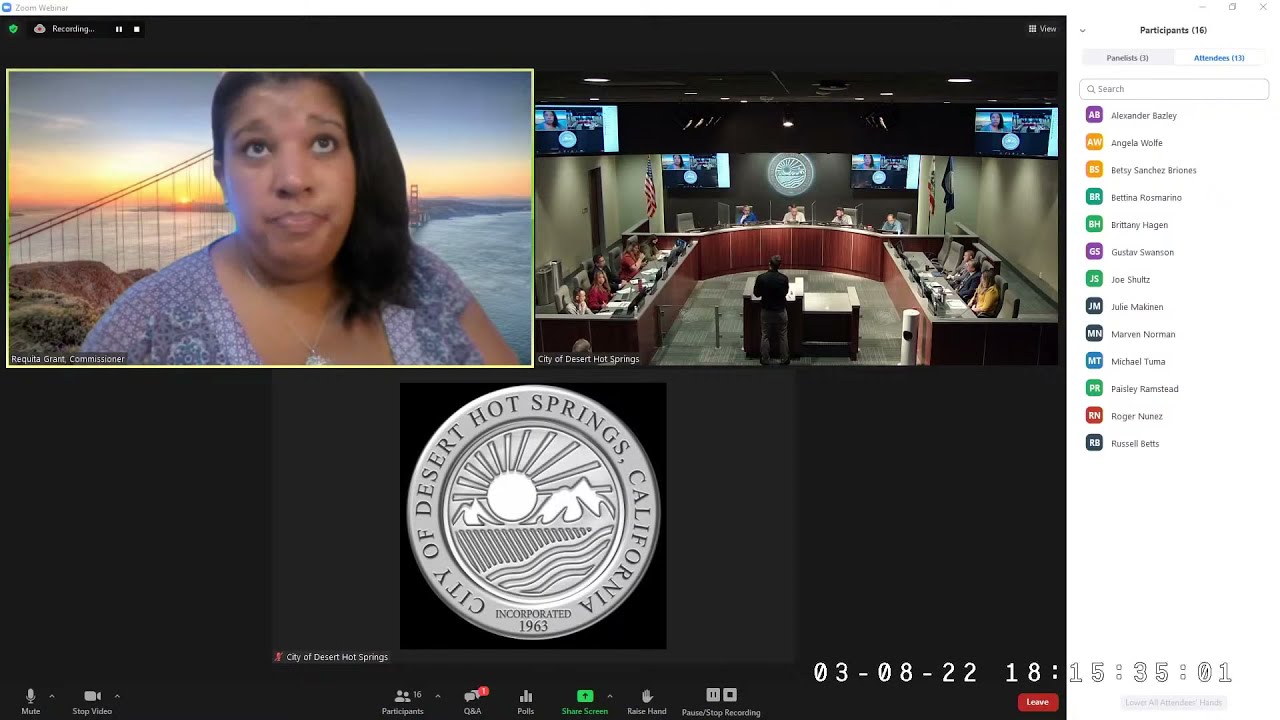Viewport: 1280px width, 720px height.
Task: Select the city seal video tile
Action: tap(533, 516)
